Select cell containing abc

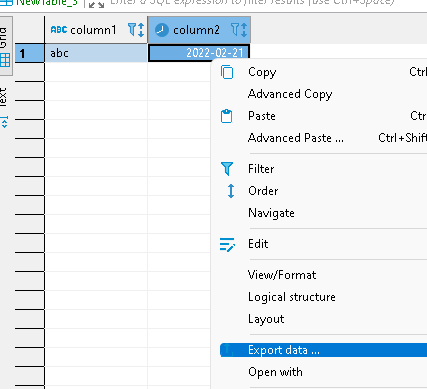96,53
